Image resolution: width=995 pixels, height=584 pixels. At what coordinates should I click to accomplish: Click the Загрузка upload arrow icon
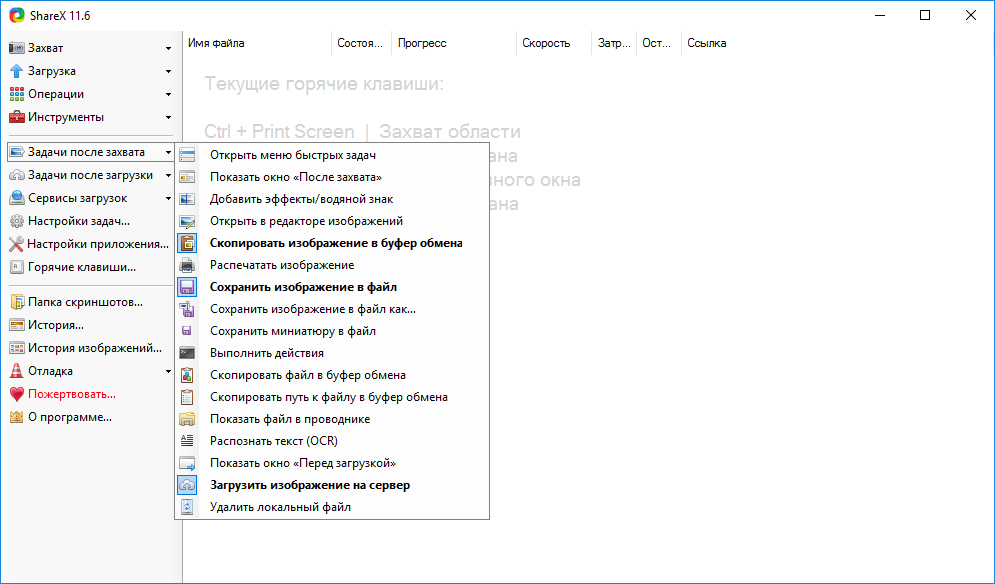[16, 71]
